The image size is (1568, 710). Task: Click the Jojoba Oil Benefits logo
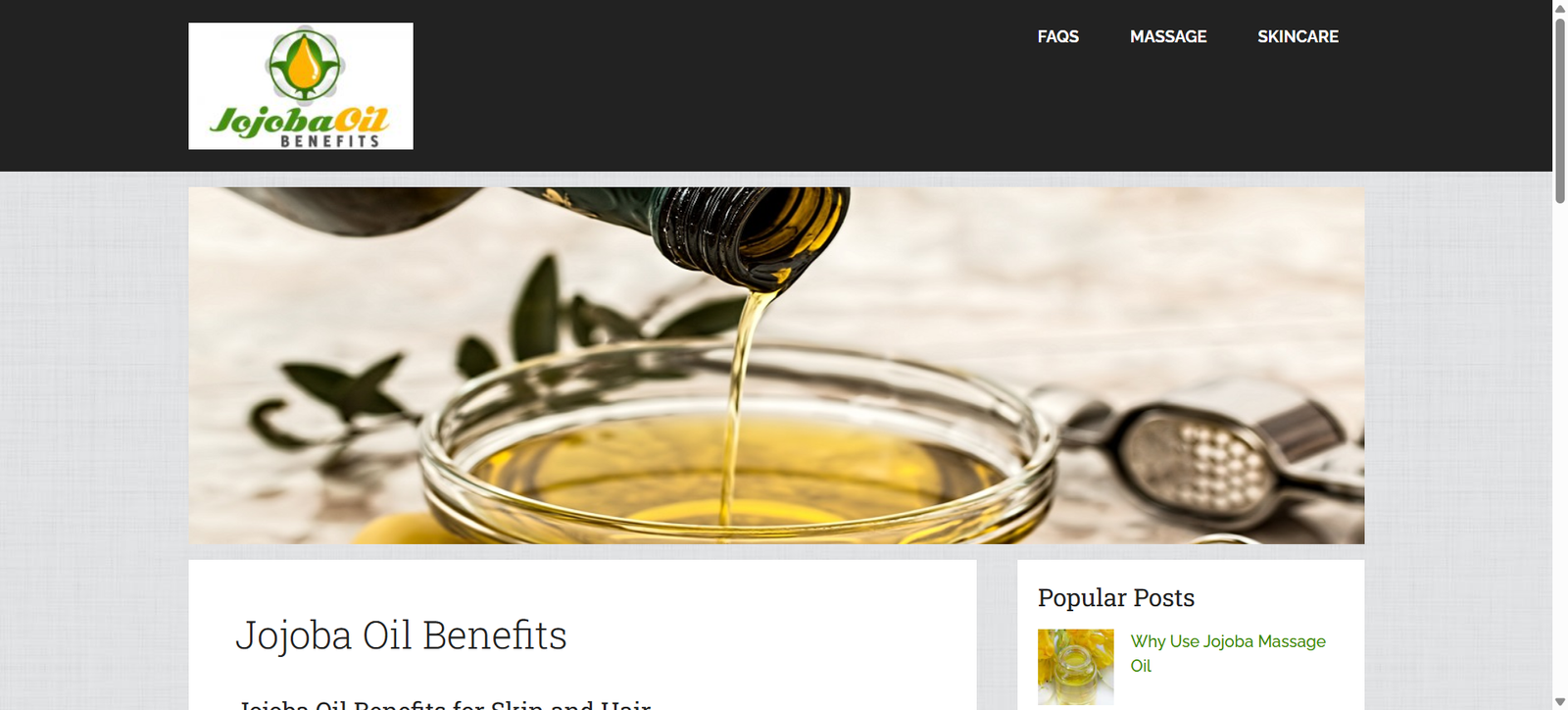301,86
